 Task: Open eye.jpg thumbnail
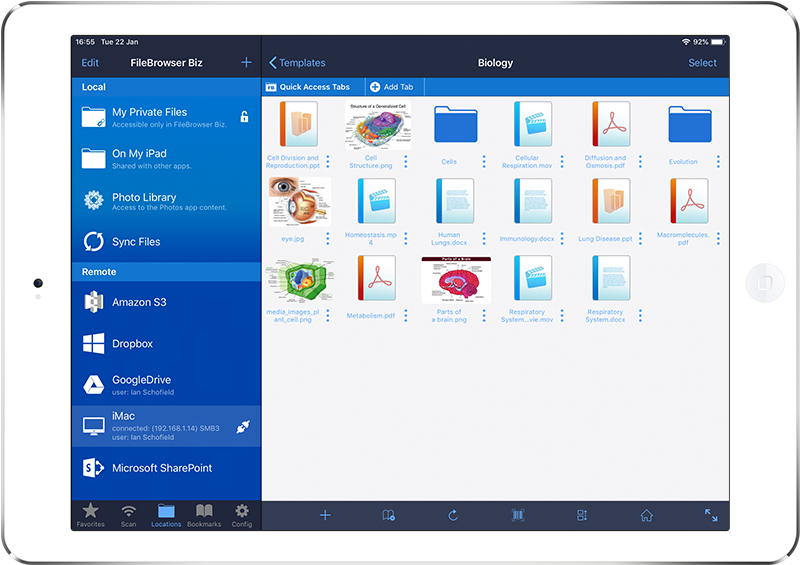[x=300, y=202]
